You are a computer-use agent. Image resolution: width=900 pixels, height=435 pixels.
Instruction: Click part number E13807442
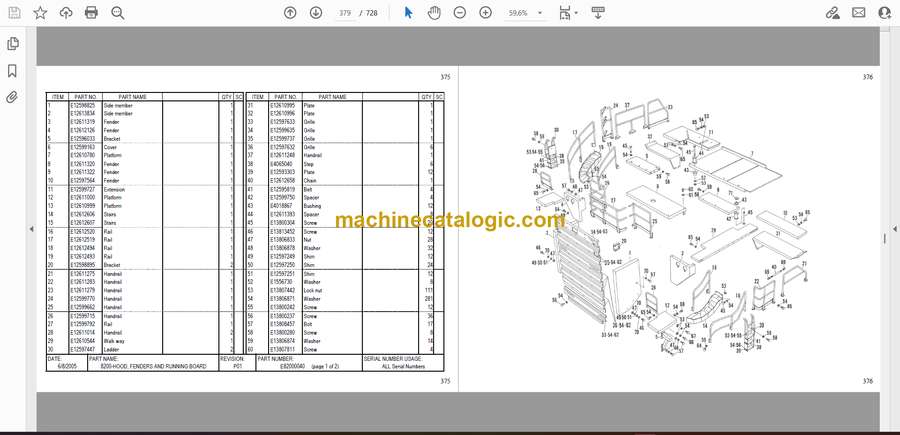tap(282, 290)
